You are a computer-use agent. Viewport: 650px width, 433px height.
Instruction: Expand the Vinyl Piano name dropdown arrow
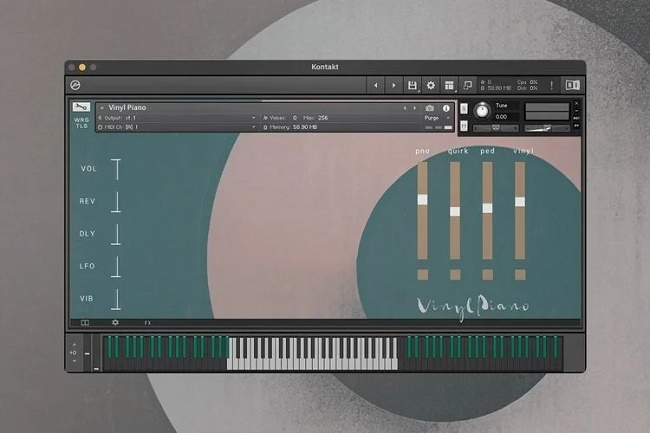tap(102, 108)
